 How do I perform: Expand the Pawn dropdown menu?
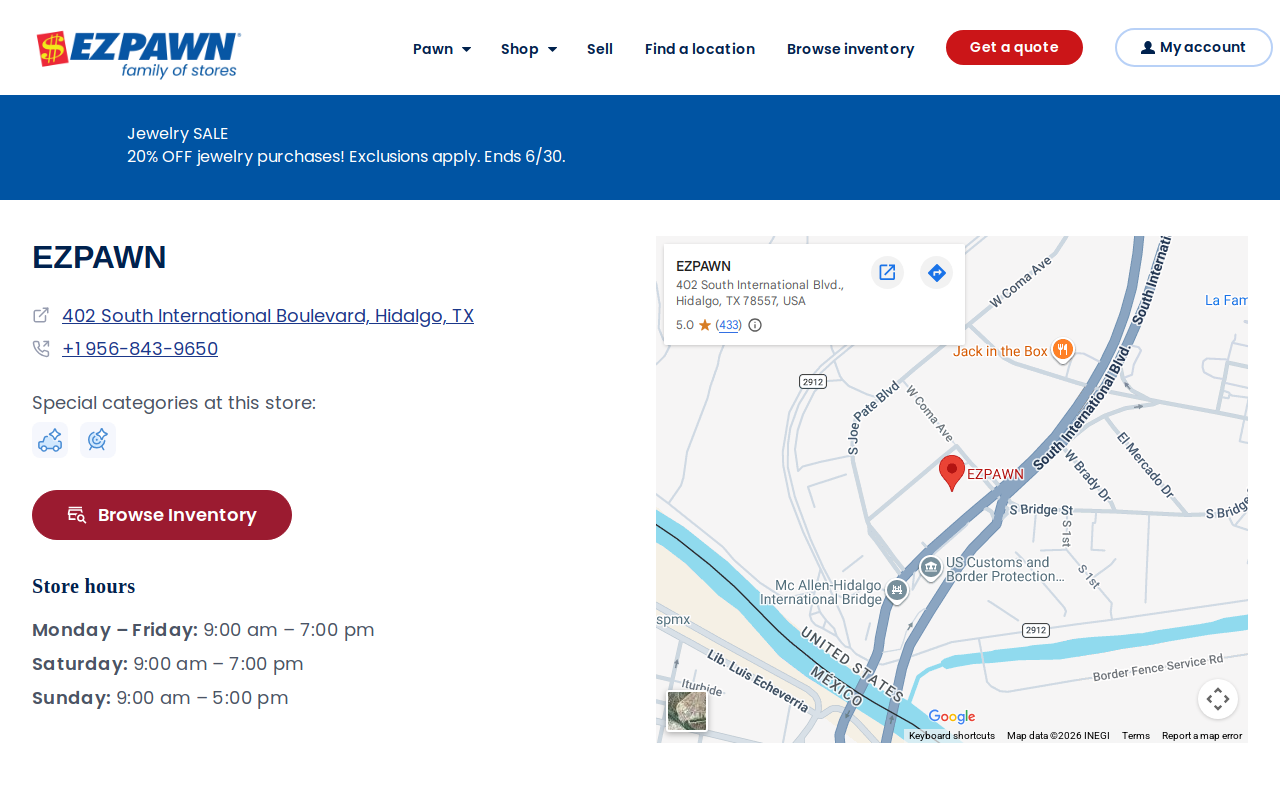pyautogui.click(x=442, y=49)
